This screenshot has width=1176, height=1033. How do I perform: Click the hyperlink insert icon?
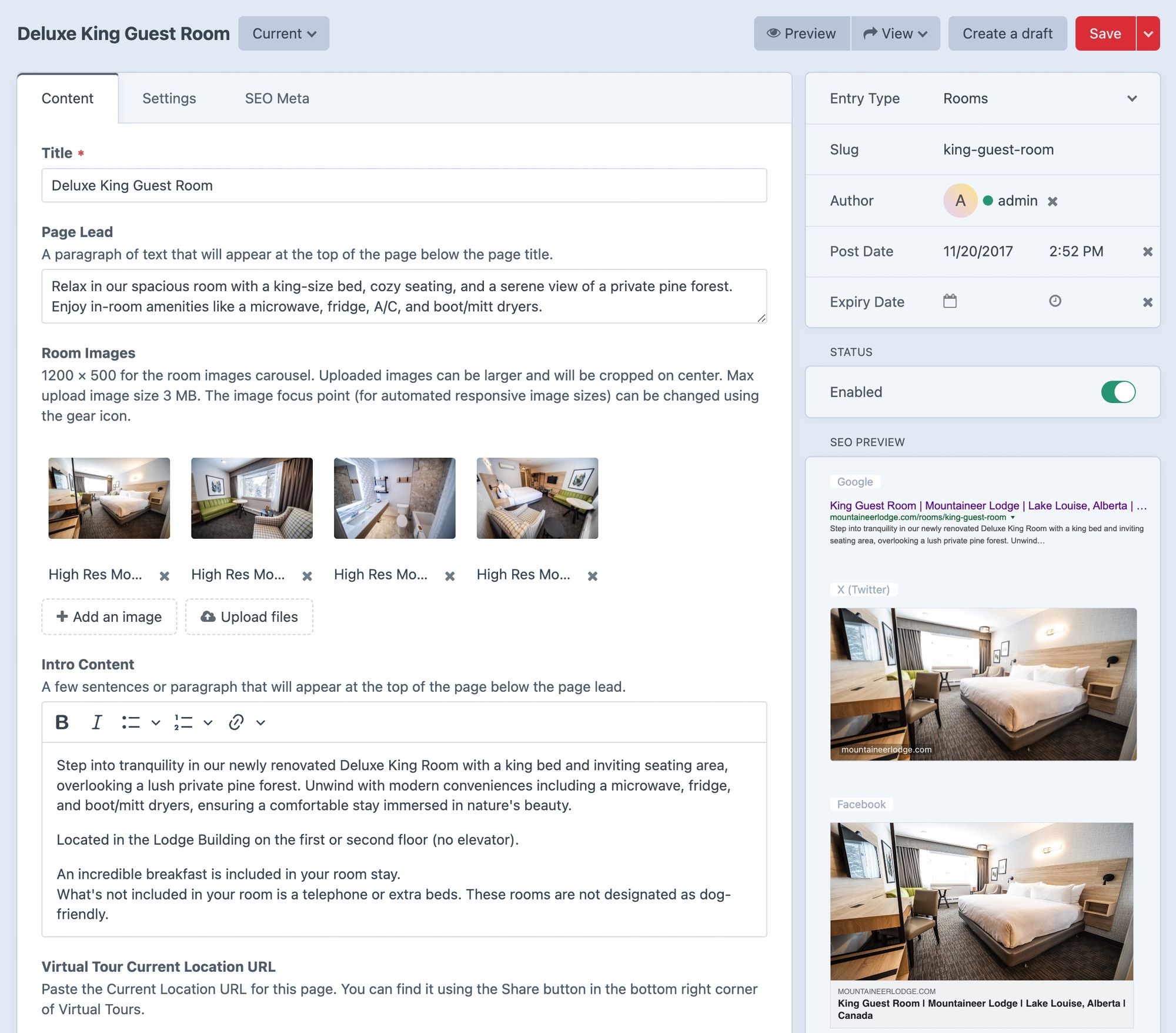point(235,722)
